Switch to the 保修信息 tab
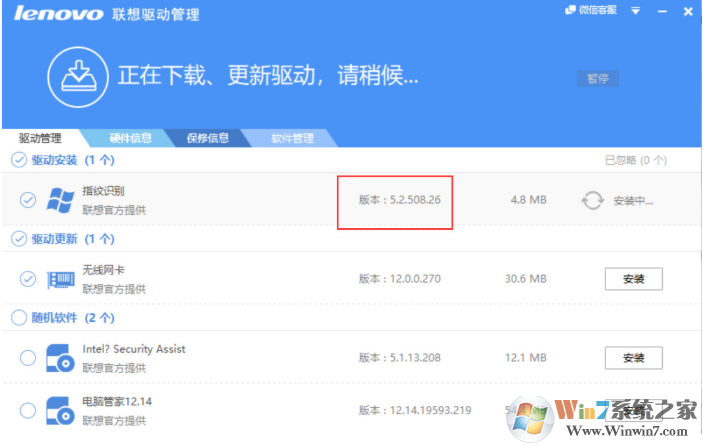704x445 pixels. click(207, 138)
